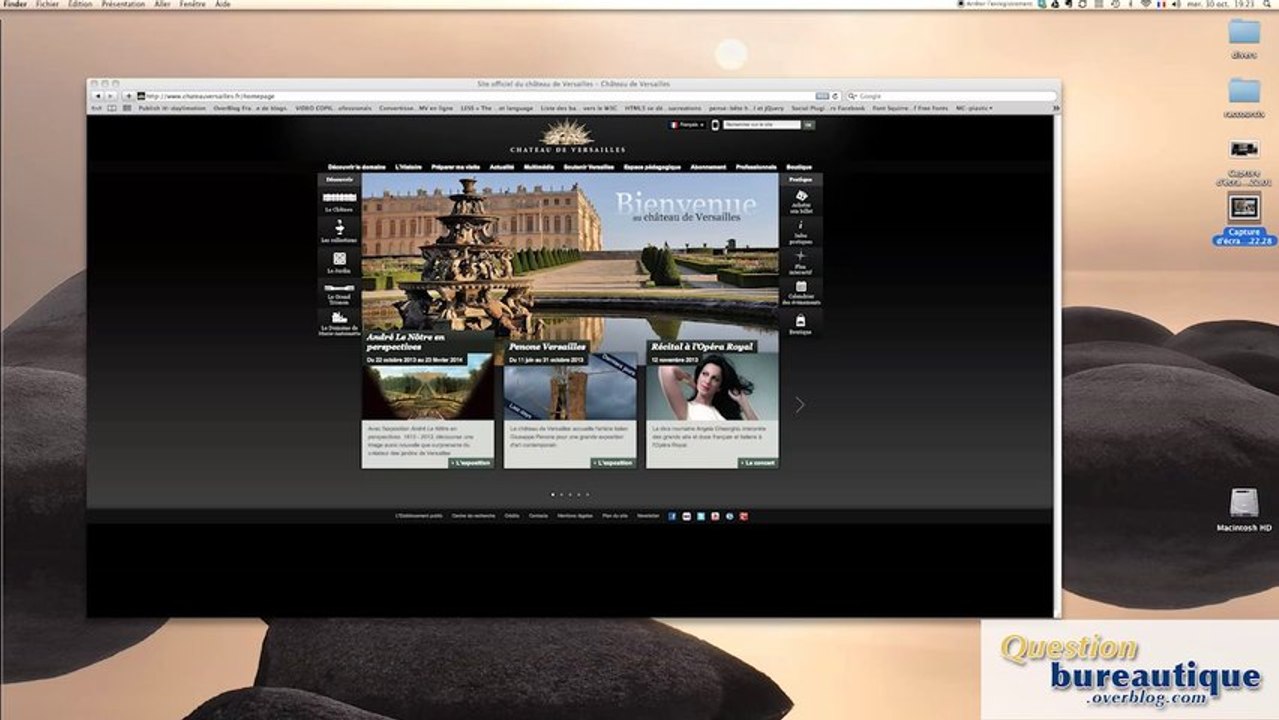The image size is (1279, 720).
Task: Click Le concert button
Action: (758, 463)
